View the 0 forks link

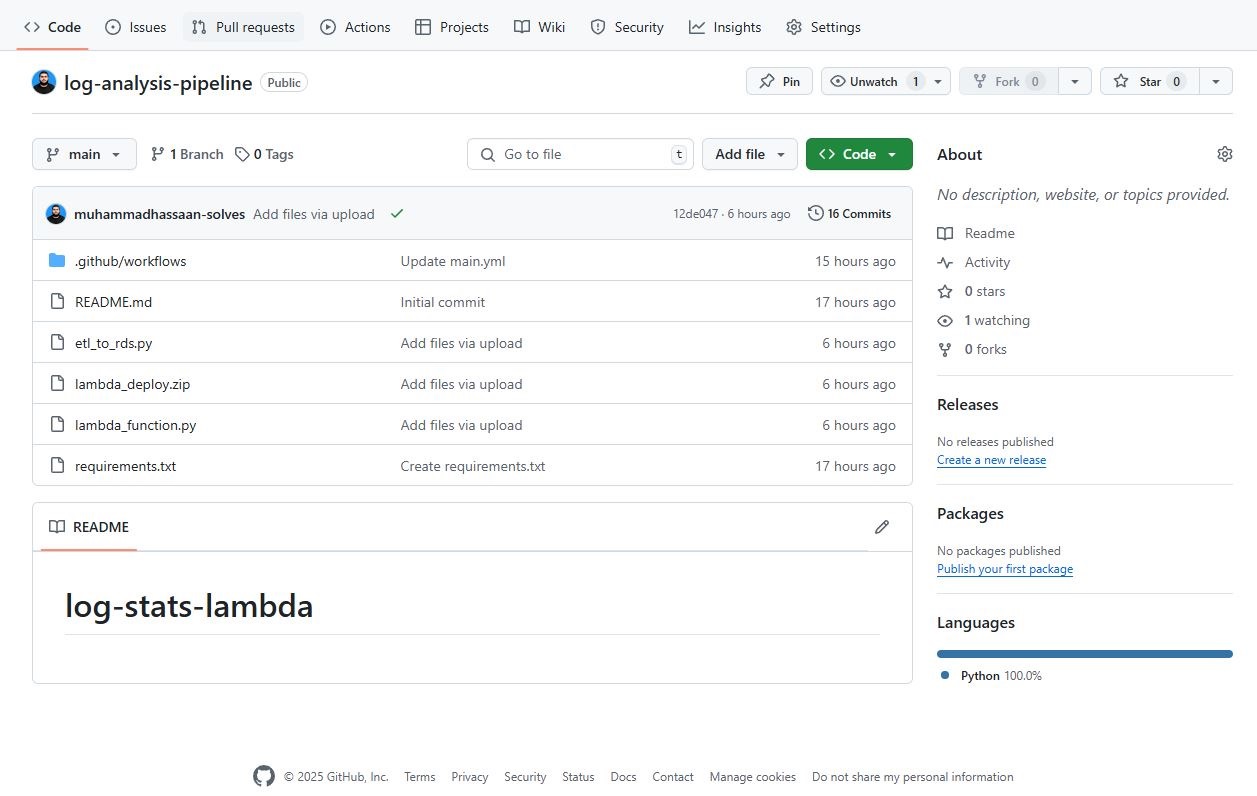click(972, 349)
